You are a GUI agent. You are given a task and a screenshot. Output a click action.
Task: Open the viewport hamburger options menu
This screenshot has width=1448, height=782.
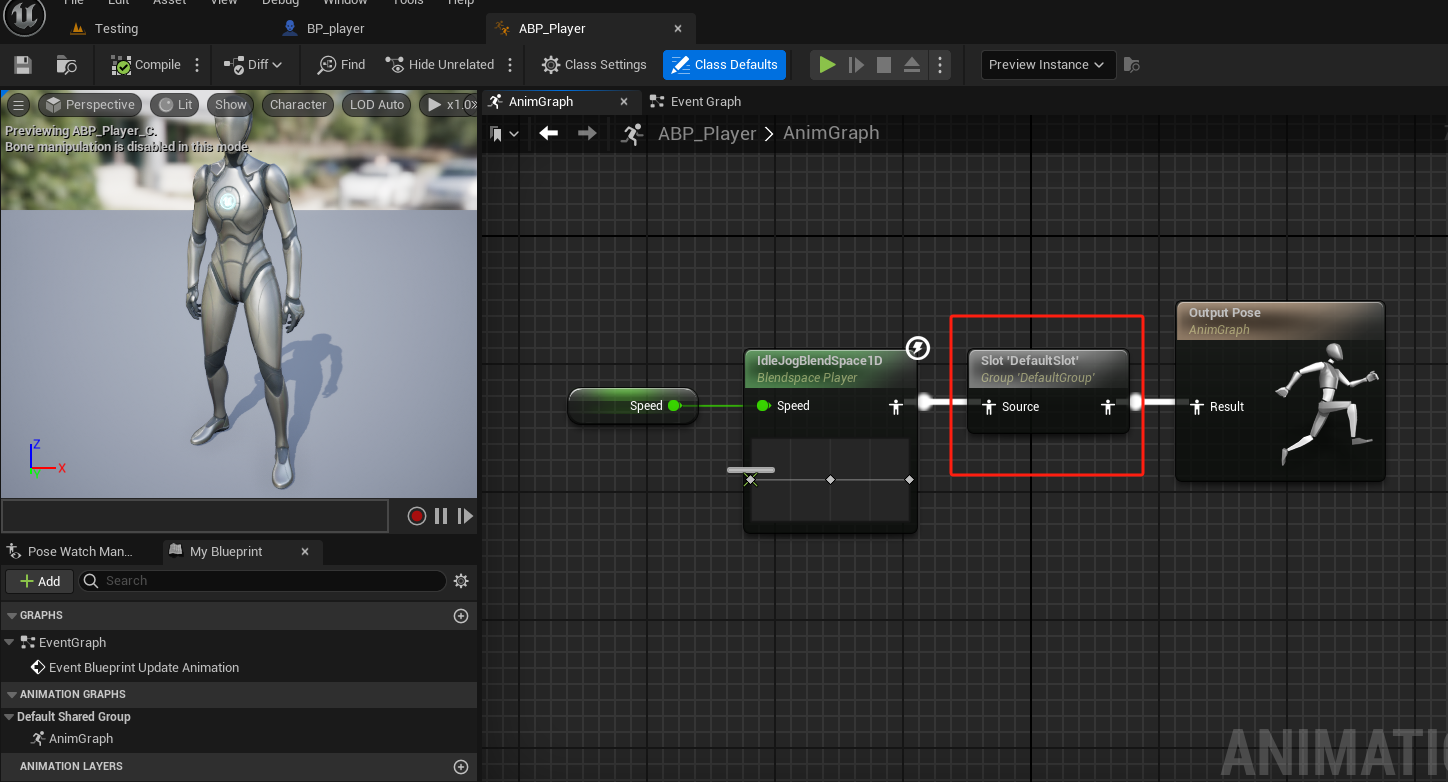[x=18, y=105]
